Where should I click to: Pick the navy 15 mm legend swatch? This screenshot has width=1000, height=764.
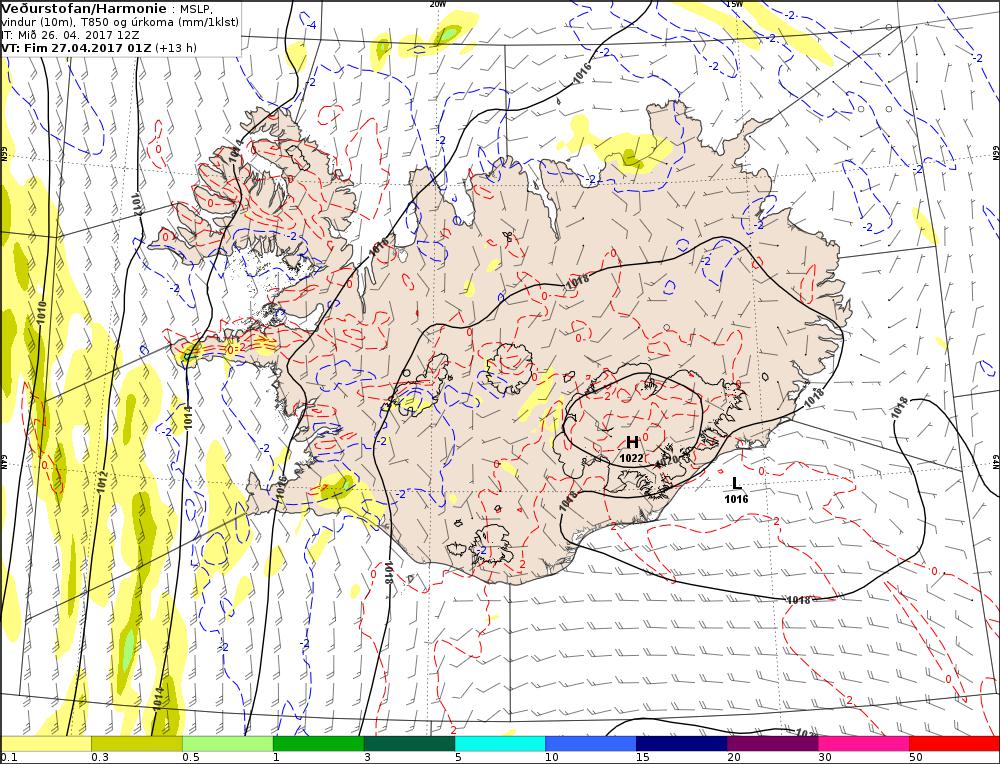pyautogui.click(x=682, y=743)
